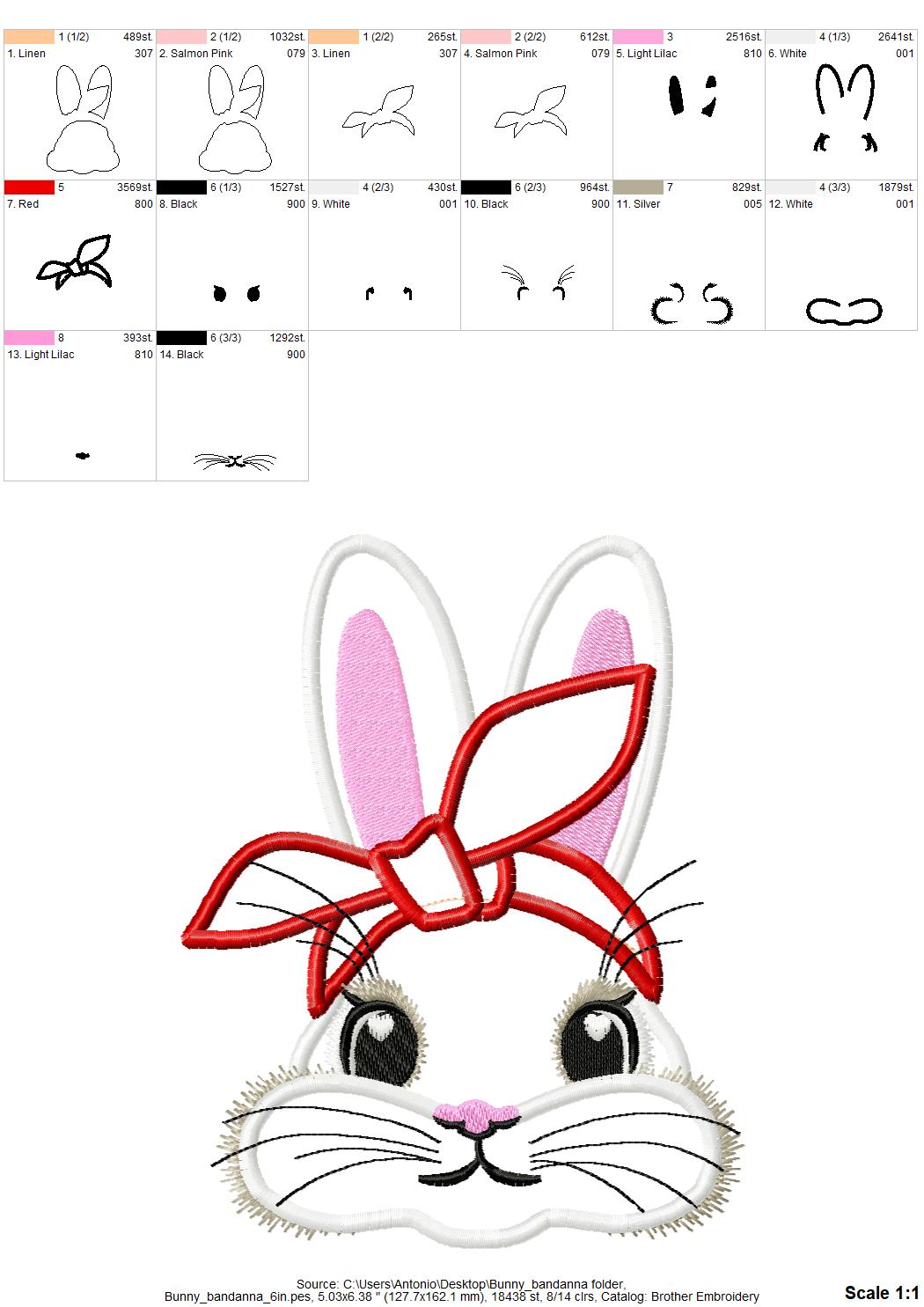Click the Linen color swatch in step 1
This screenshot has height=1307, width=924.
[31, 35]
